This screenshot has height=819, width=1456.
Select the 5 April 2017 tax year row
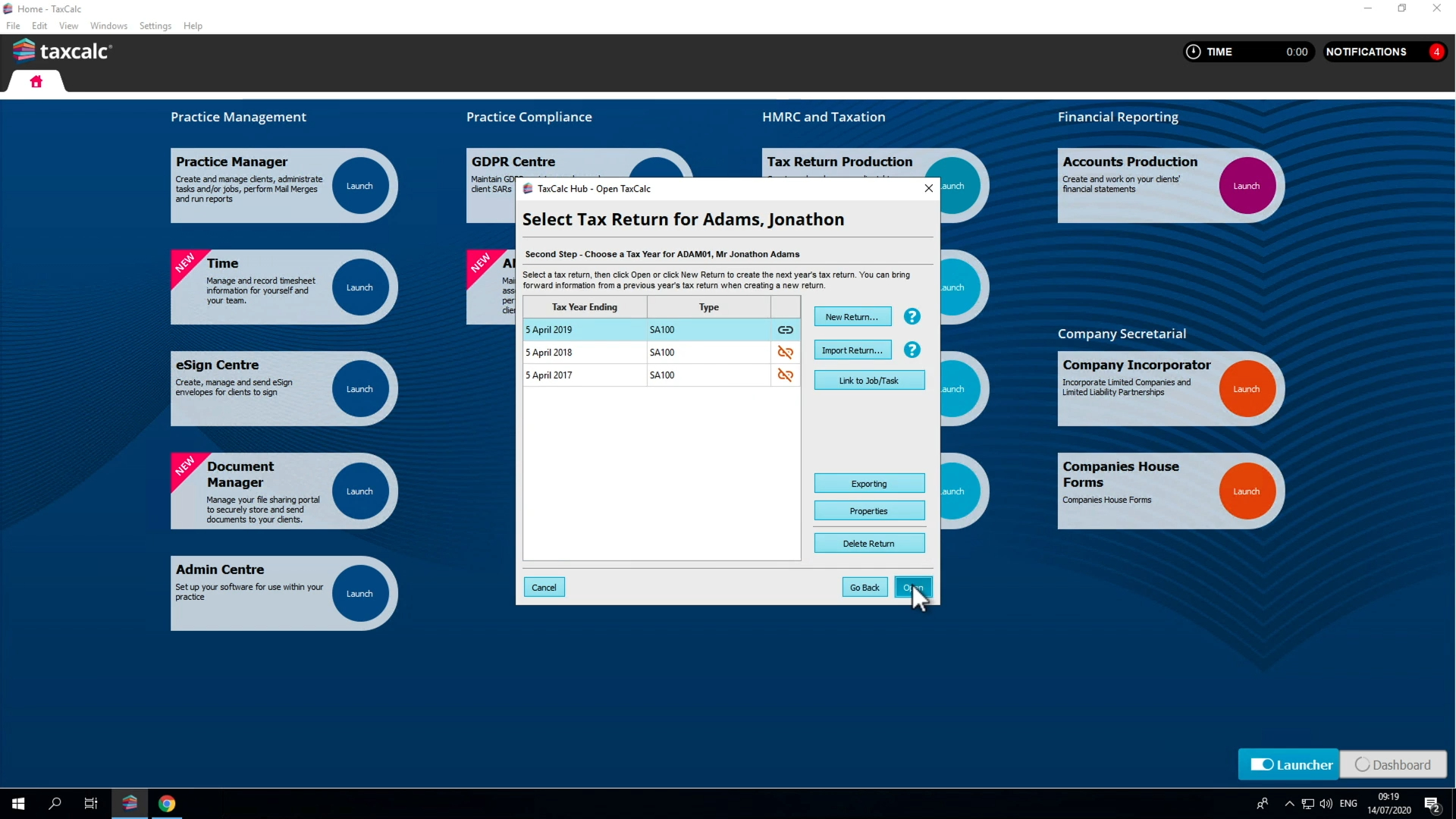click(661, 375)
